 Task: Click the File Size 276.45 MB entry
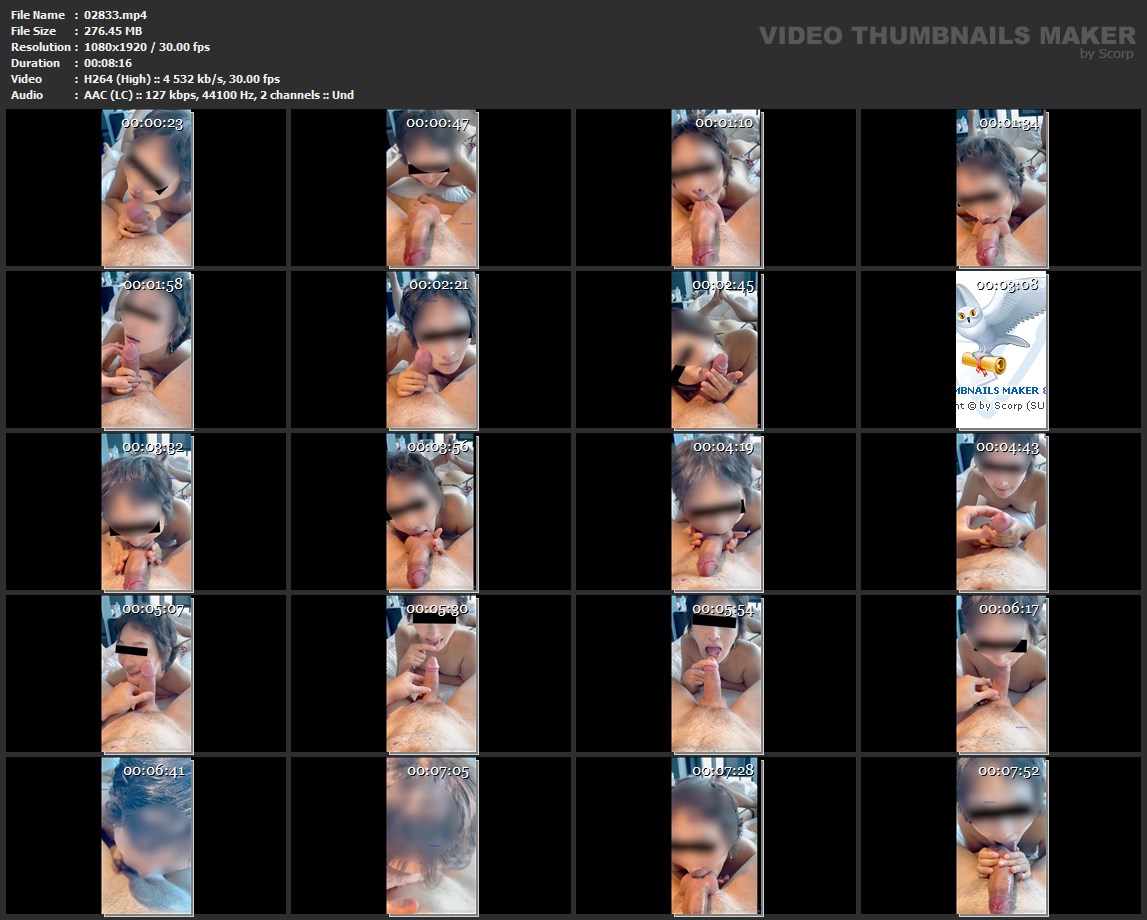[113, 31]
